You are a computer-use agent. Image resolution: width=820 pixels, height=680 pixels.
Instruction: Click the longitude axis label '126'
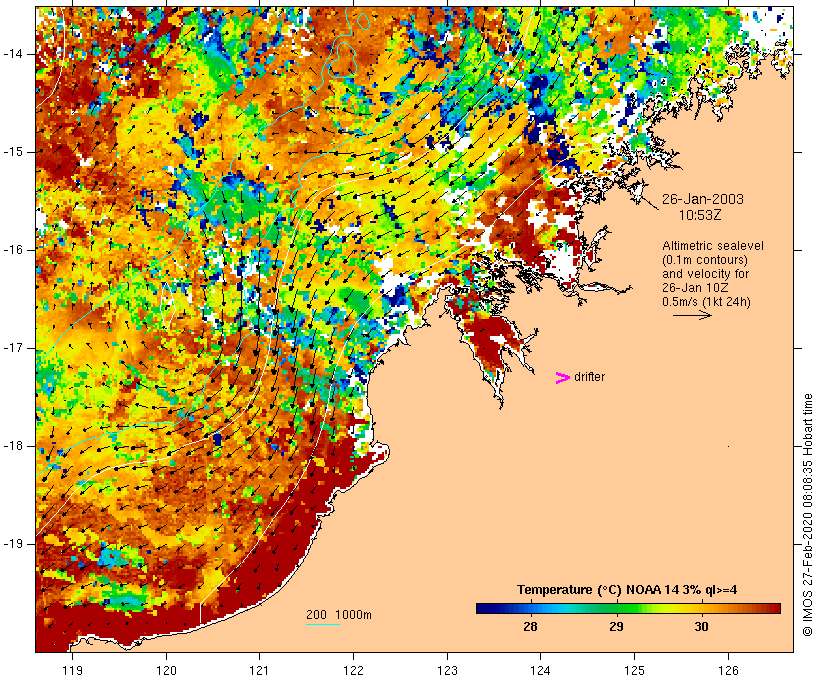click(728, 670)
